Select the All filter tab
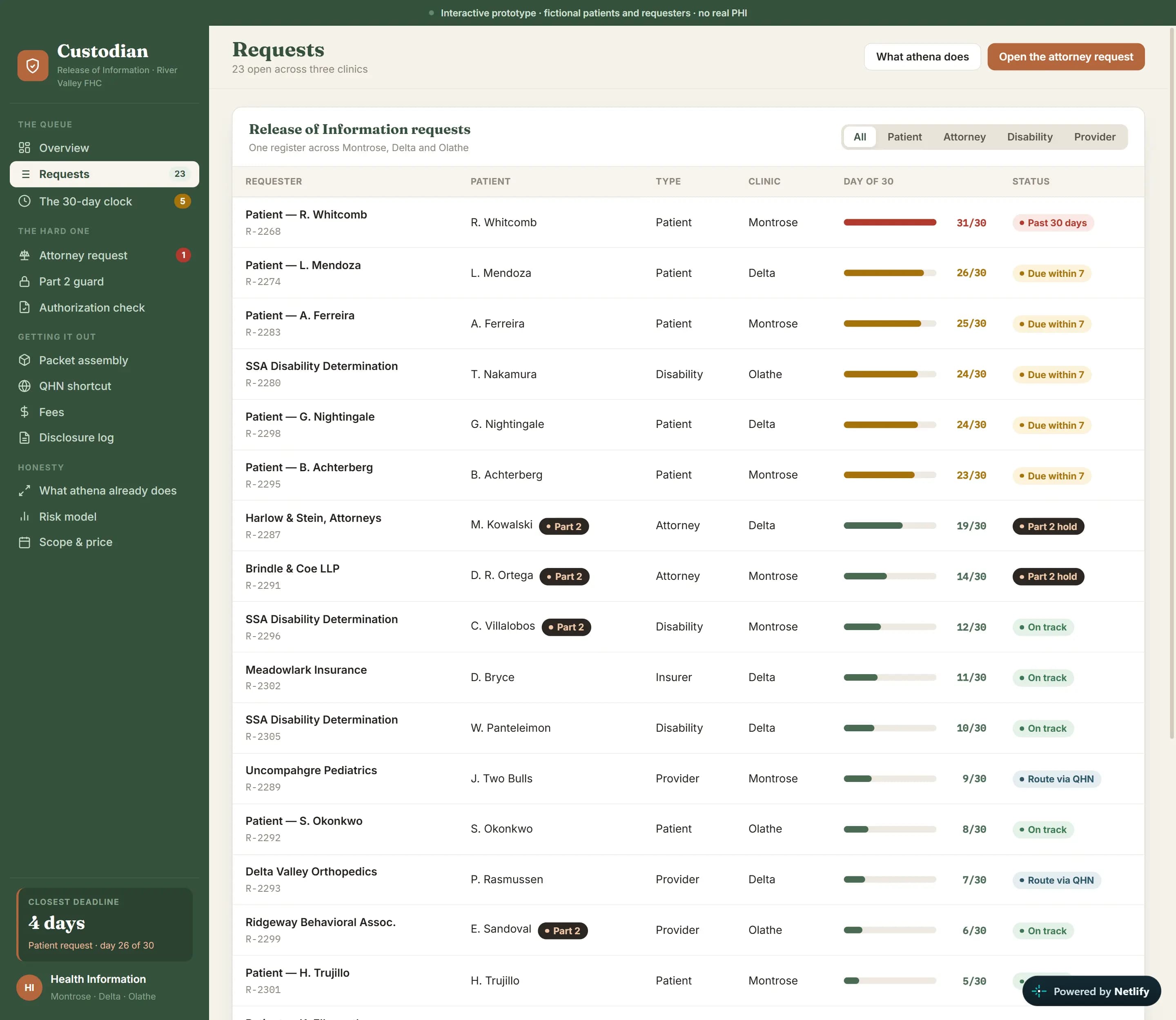1176x1020 pixels. (860, 137)
